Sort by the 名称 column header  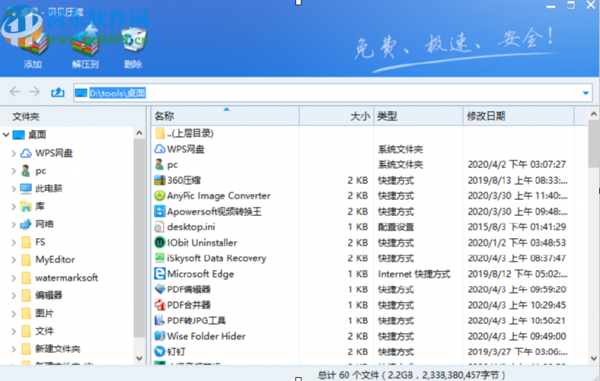(225, 116)
